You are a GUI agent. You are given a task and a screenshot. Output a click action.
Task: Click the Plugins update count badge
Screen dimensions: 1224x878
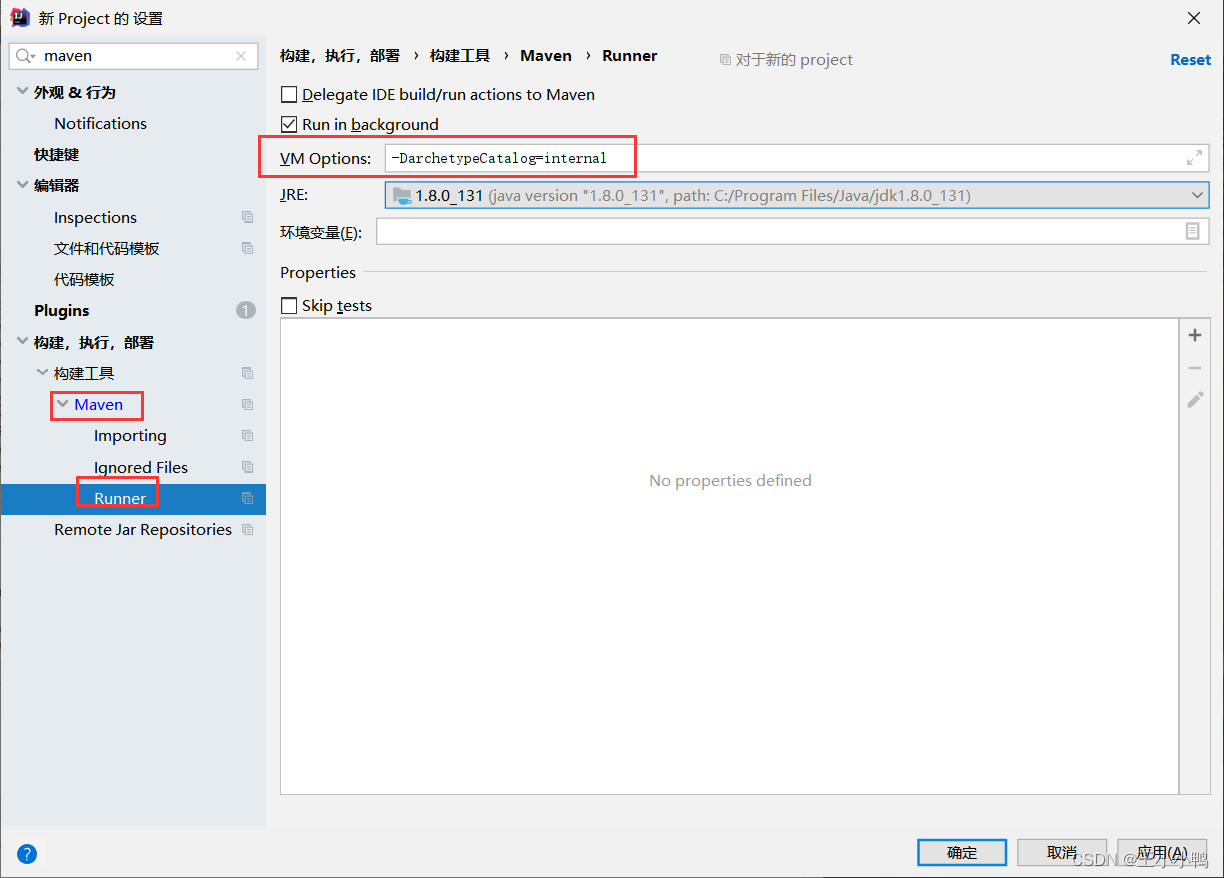click(246, 310)
